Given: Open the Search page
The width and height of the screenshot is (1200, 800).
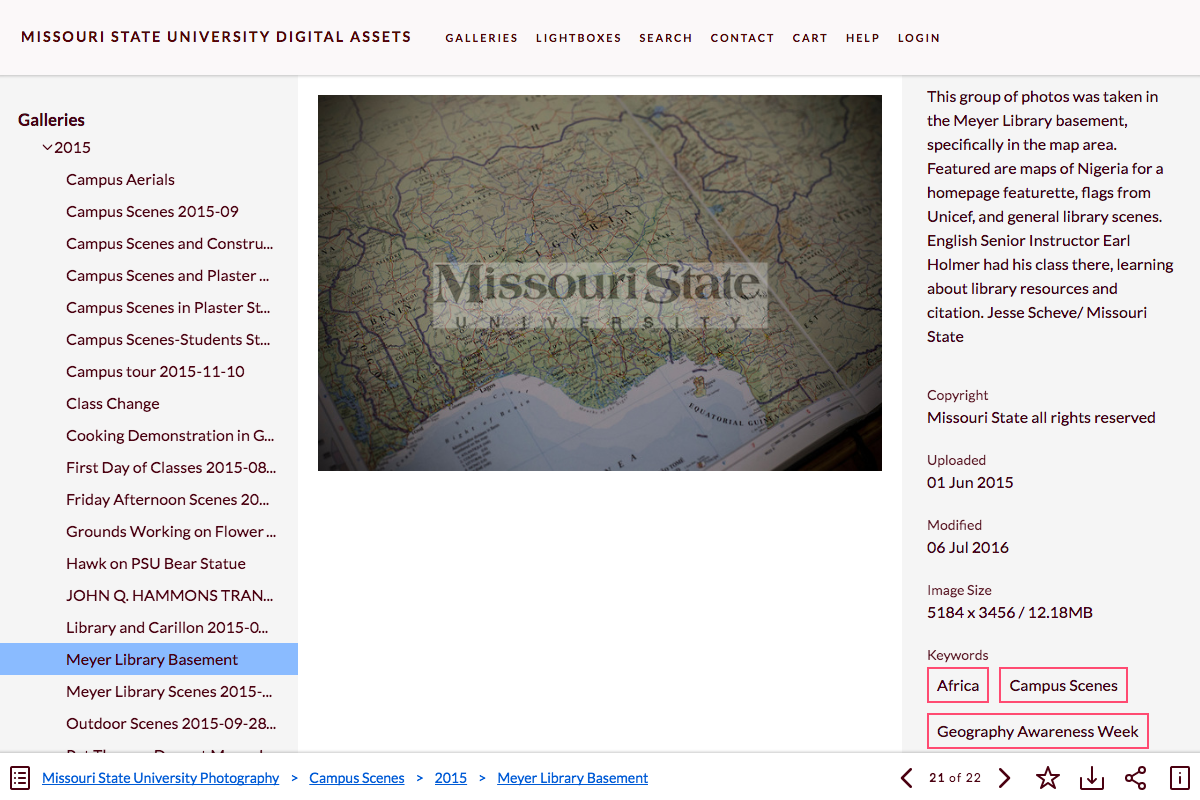Looking at the screenshot, I should 665,38.
